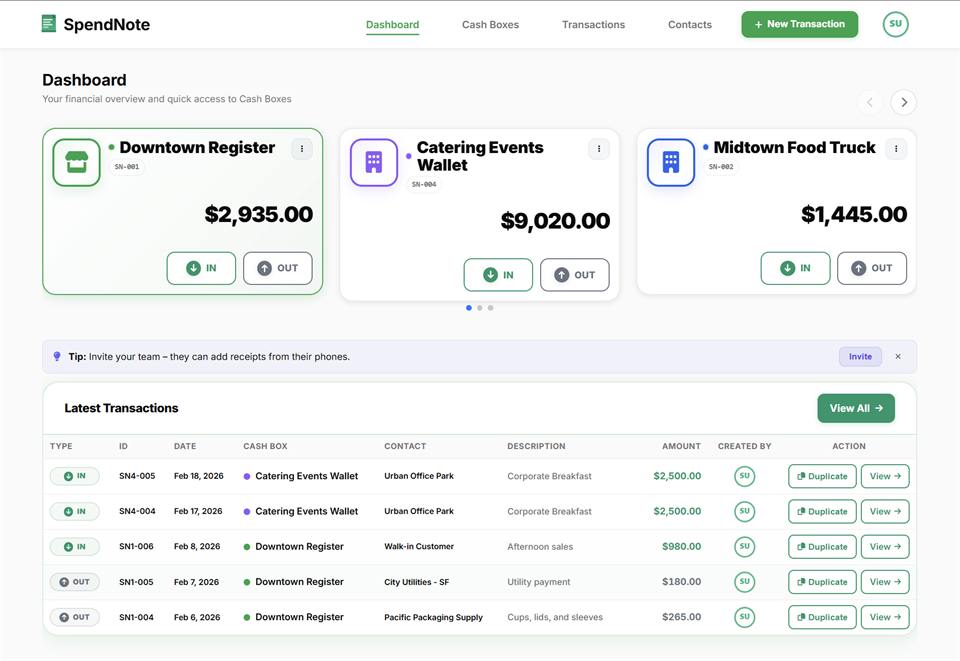Click the OUT icon on Midtown Food Truck card
The image size is (960, 661).
click(858, 267)
